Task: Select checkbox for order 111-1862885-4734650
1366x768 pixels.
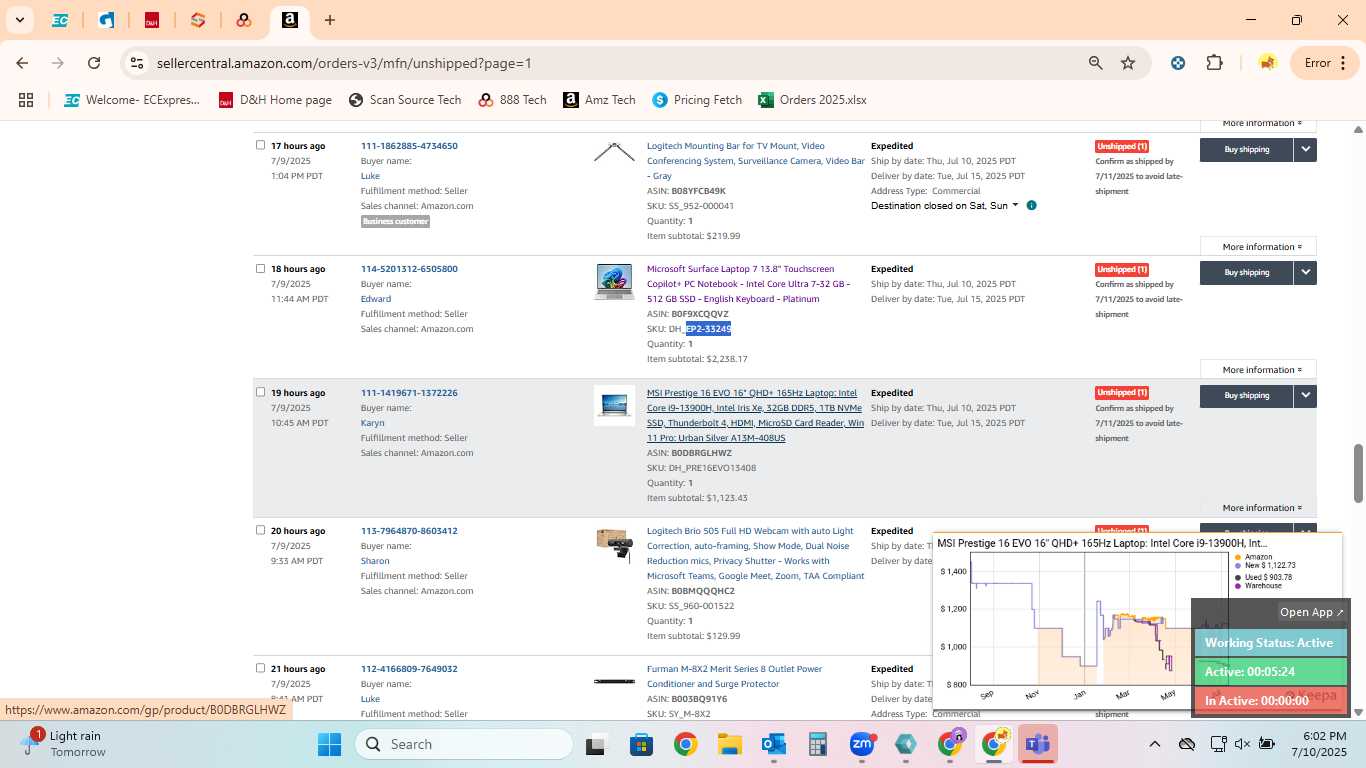Action: point(261,145)
